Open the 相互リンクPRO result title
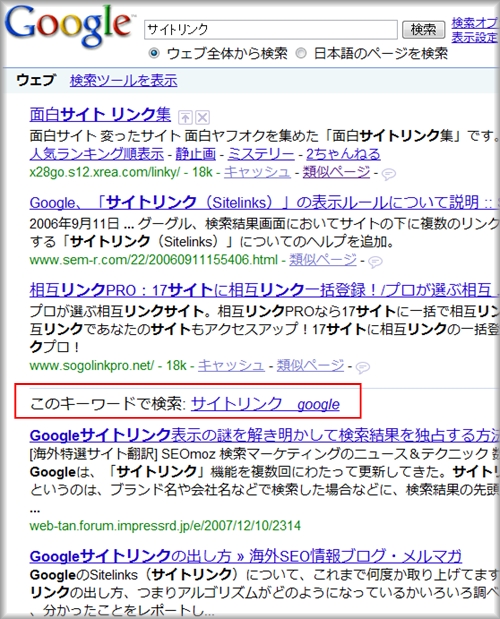The height and width of the screenshot is (619, 500). [262, 291]
